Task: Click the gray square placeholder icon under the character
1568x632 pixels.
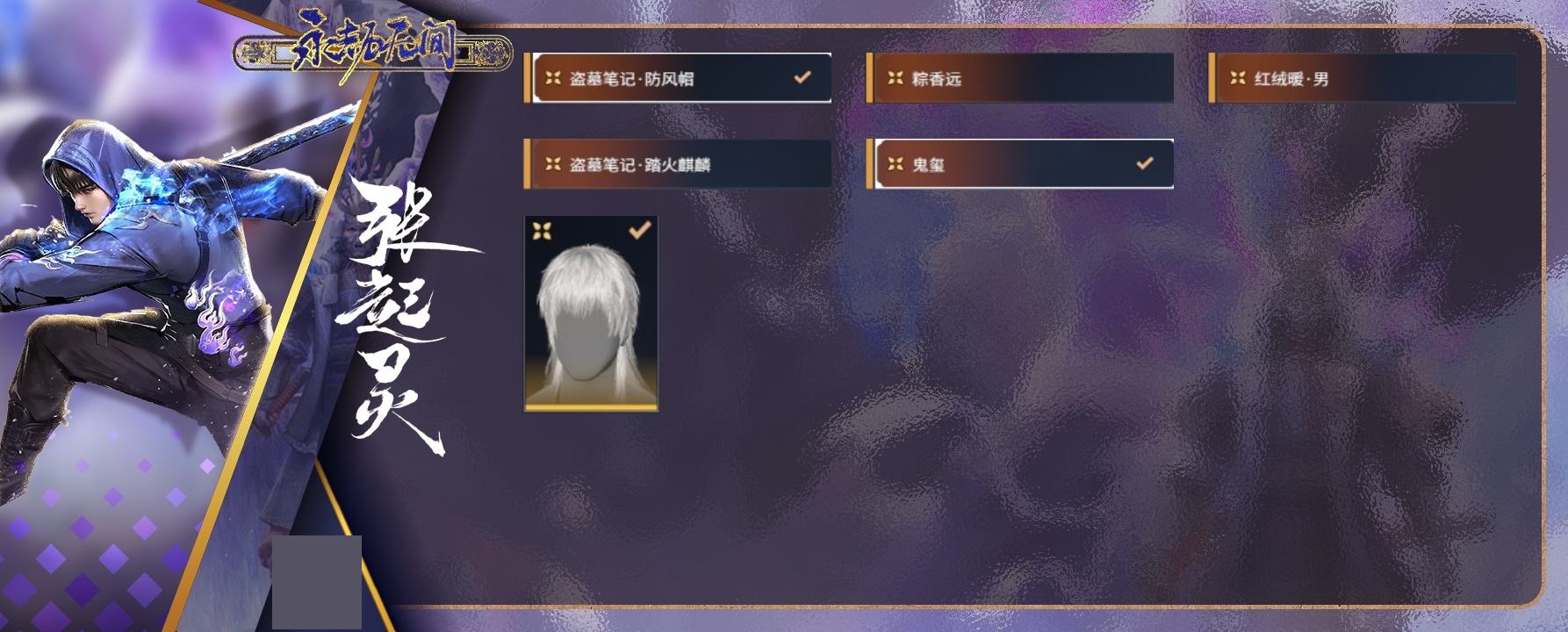Action: (x=317, y=582)
